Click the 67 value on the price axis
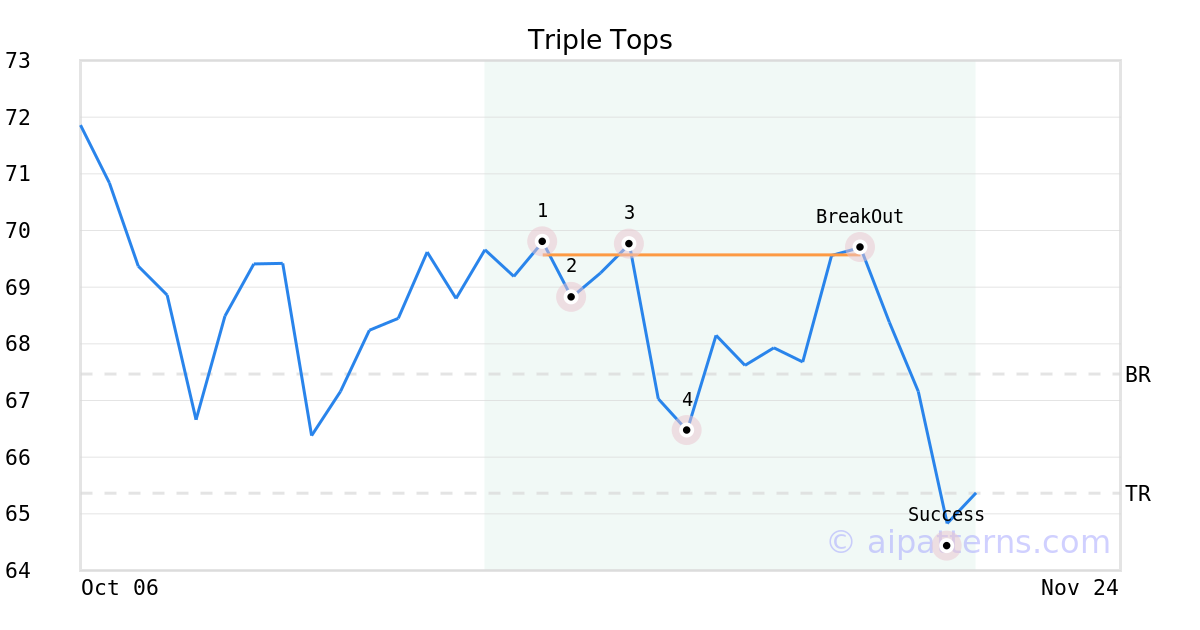Viewport: 1200px width, 630px height. 18,401
